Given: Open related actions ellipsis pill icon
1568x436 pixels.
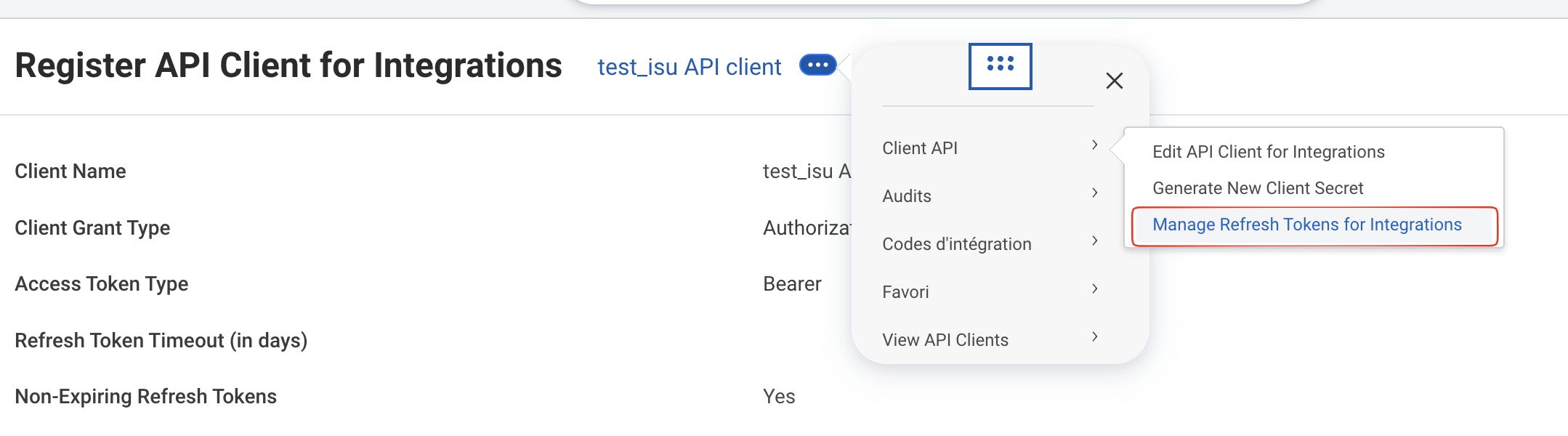Looking at the screenshot, I should point(817,65).
